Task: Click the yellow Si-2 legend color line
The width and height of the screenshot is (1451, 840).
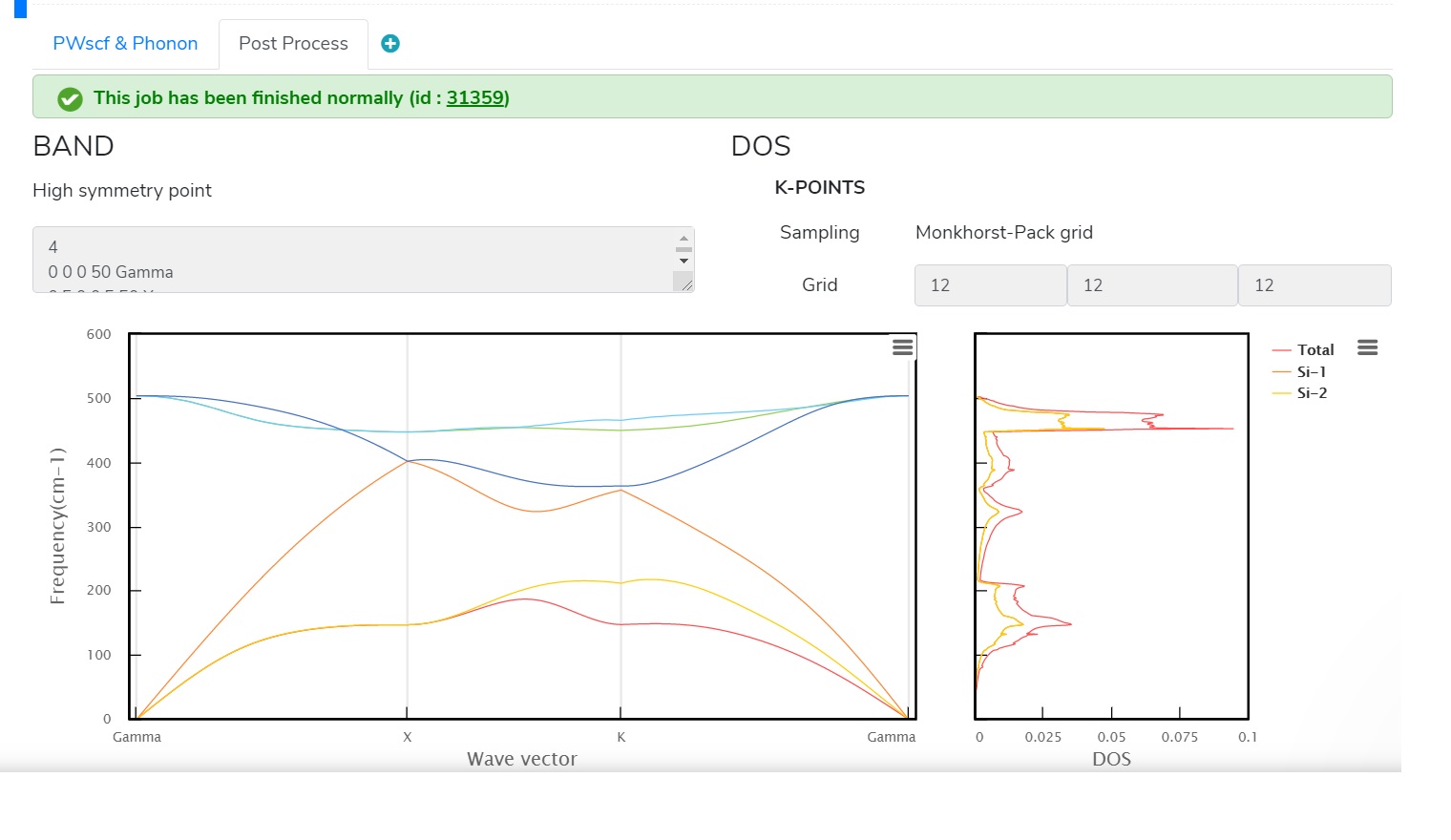Action: click(x=1284, y=392)
